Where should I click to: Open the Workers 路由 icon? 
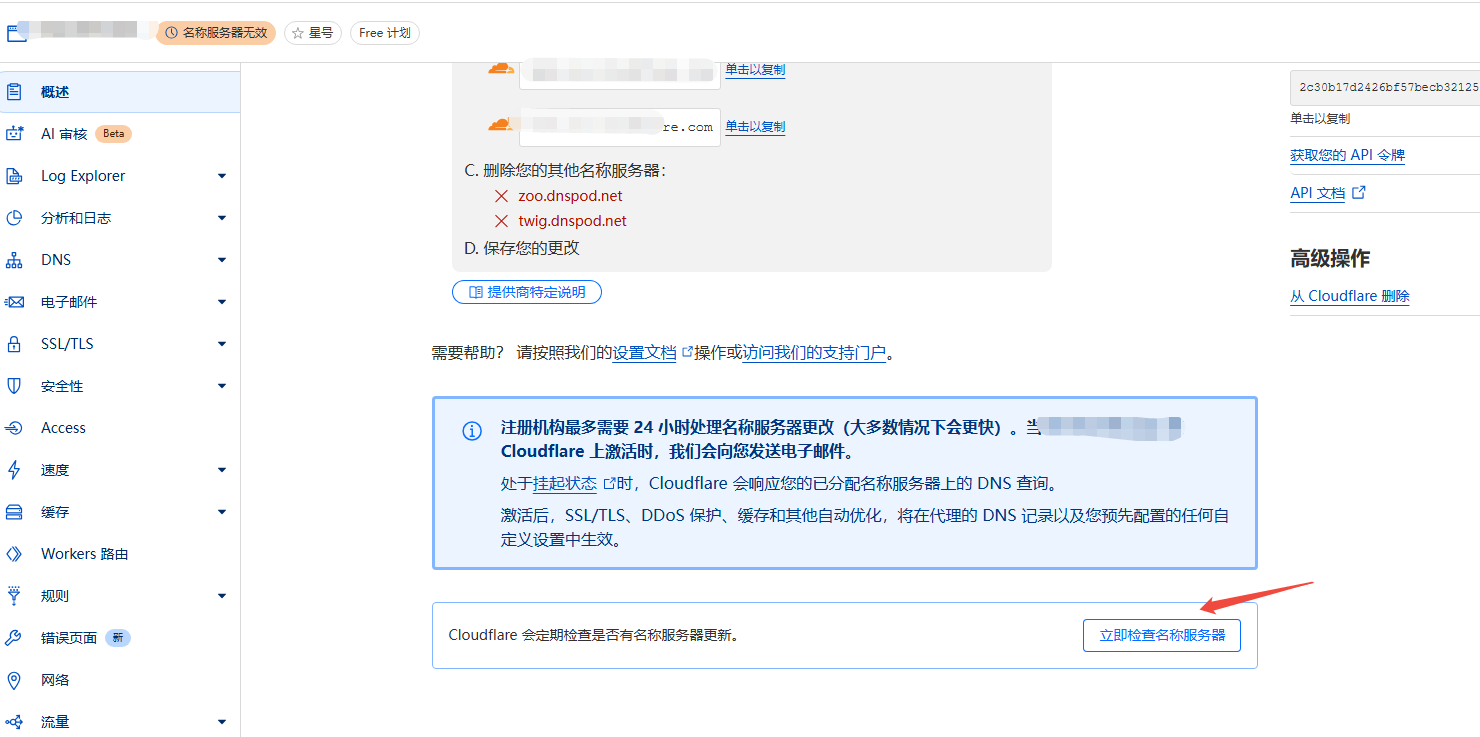pos(14,554)
